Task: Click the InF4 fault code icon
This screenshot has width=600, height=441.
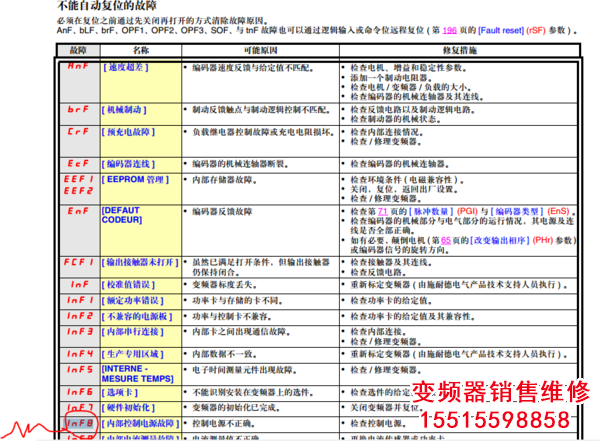Action: pyautogui.click(x=80, y=353)
